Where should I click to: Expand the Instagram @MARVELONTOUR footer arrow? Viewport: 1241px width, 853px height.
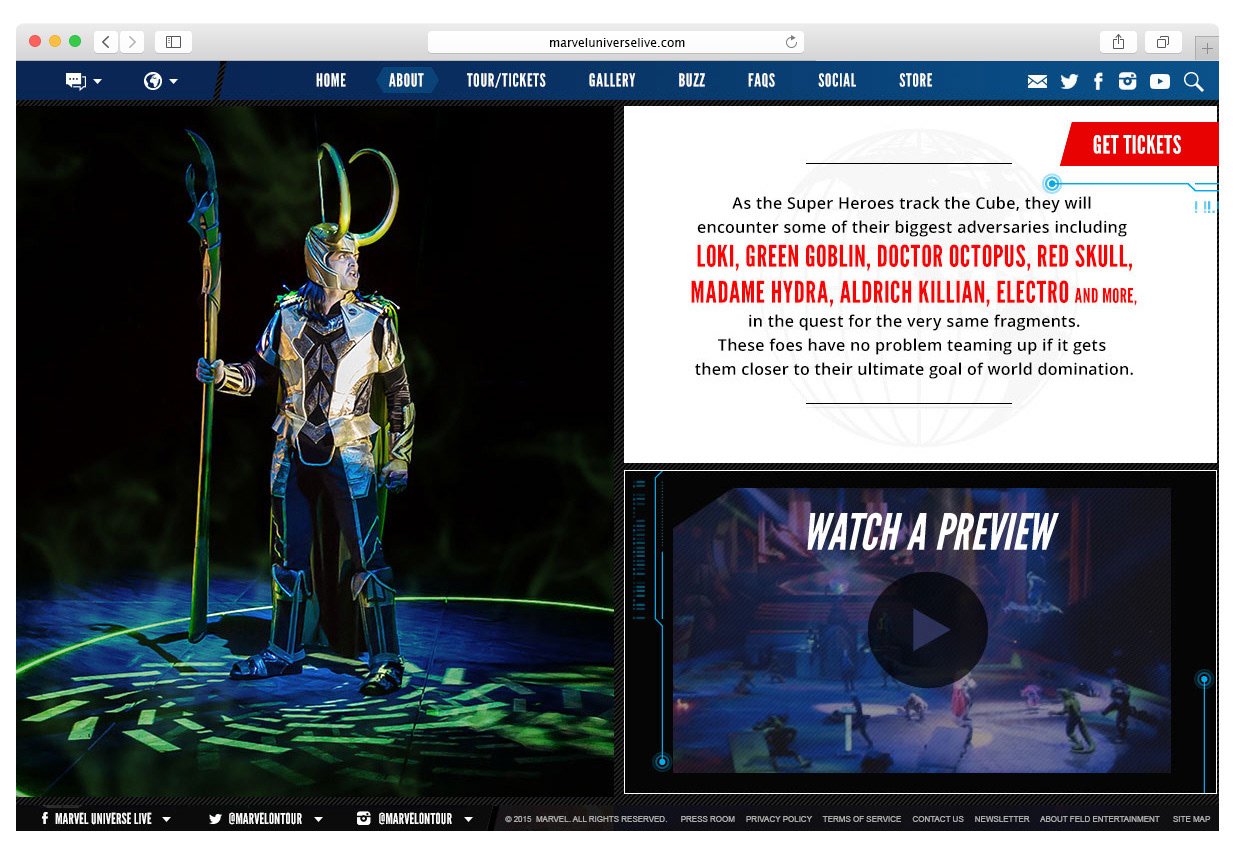point(468,820)
